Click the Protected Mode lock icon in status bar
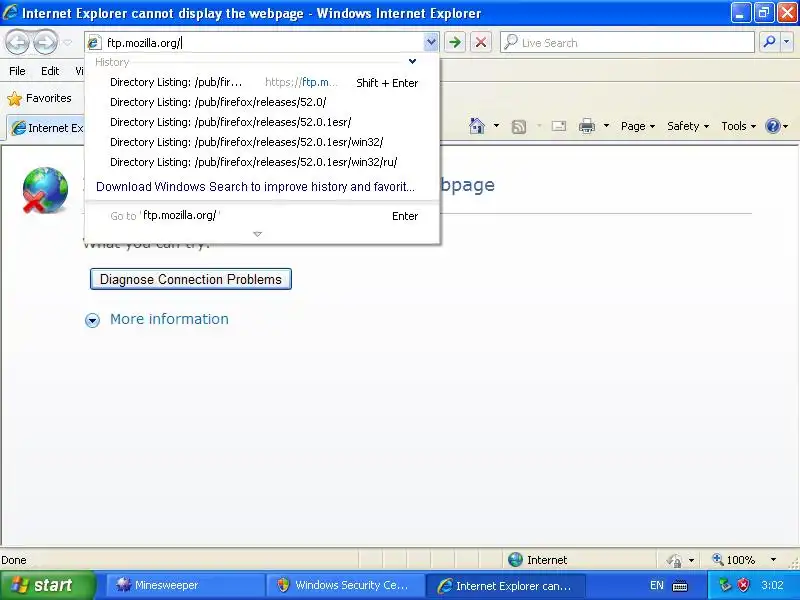The width and height of the screenshot is (800, 600). pos(674,560)
